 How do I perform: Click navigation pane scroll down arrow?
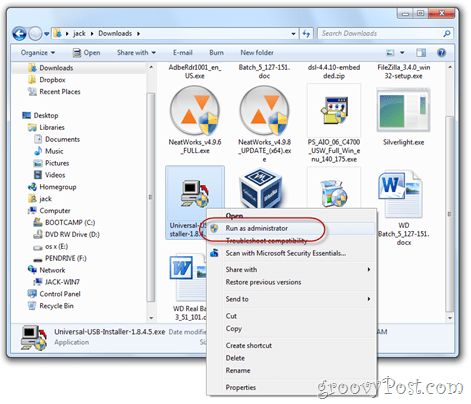tap(151, 318)
